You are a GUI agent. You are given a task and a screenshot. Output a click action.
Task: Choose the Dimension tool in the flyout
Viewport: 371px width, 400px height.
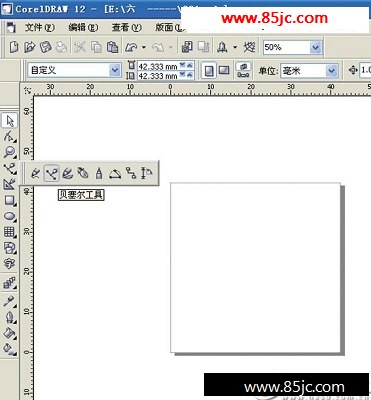click(147, 173)
